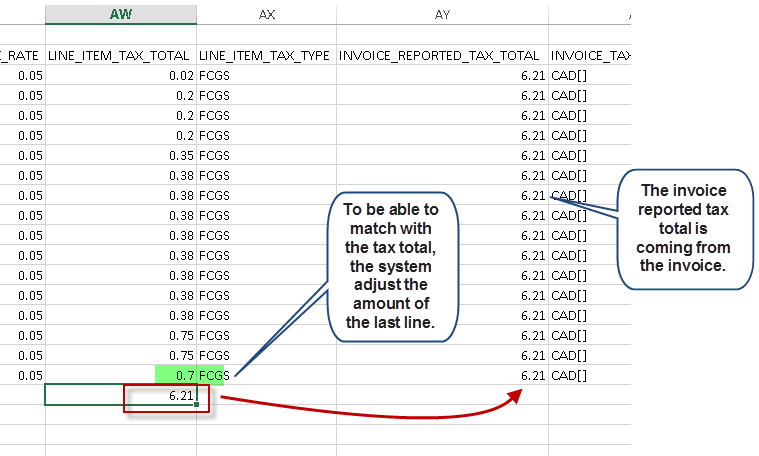
Task: Click reported total 6.21 in the 0.7 row
Action: tap(442, 375)
